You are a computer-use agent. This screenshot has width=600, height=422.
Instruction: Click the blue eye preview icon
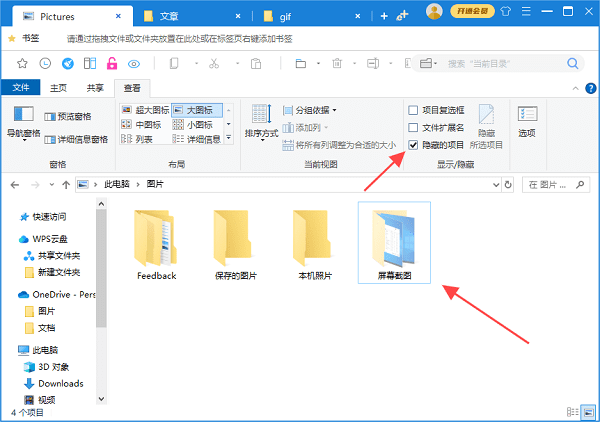(x=135, y=63)
